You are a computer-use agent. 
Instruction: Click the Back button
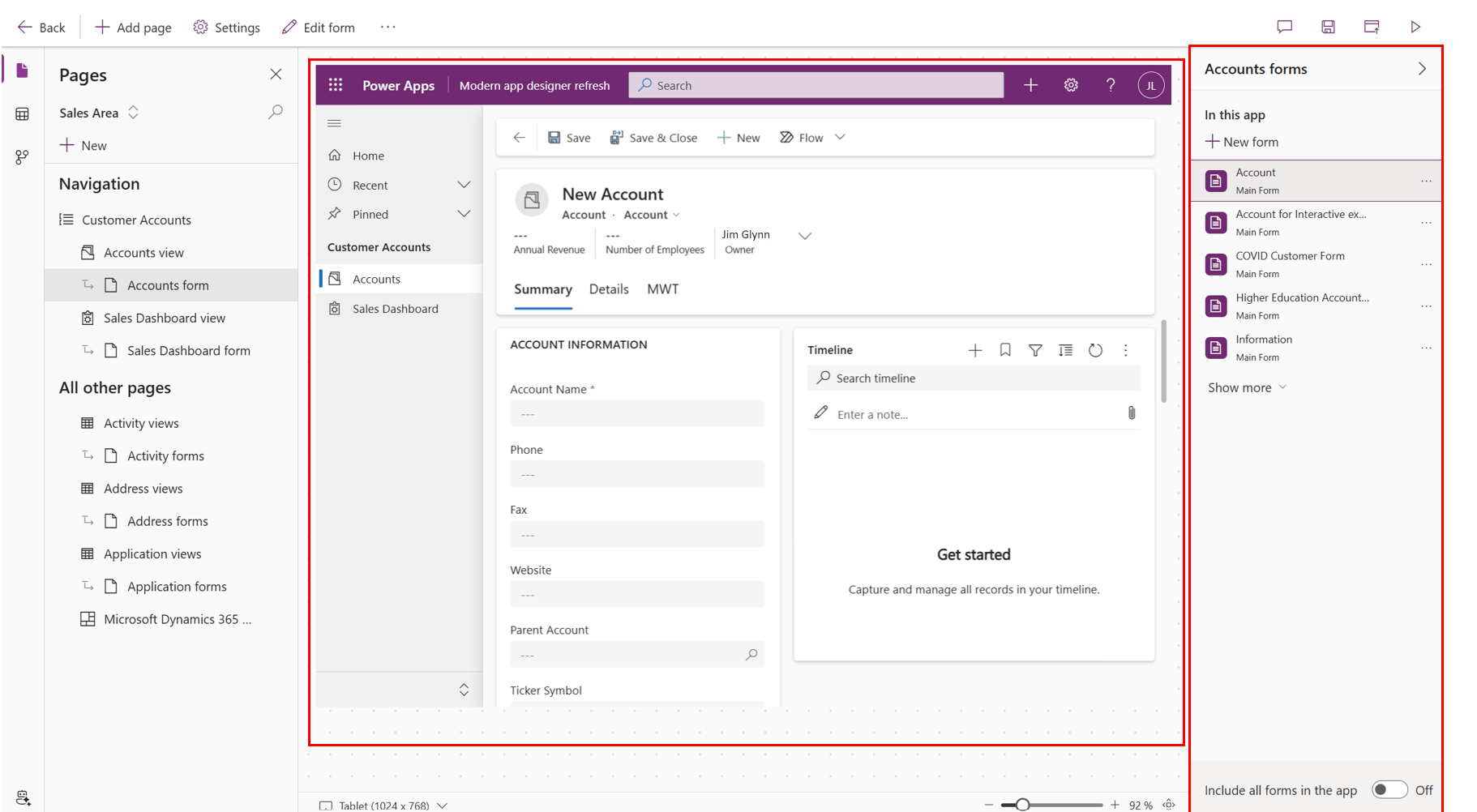[41, 28]
